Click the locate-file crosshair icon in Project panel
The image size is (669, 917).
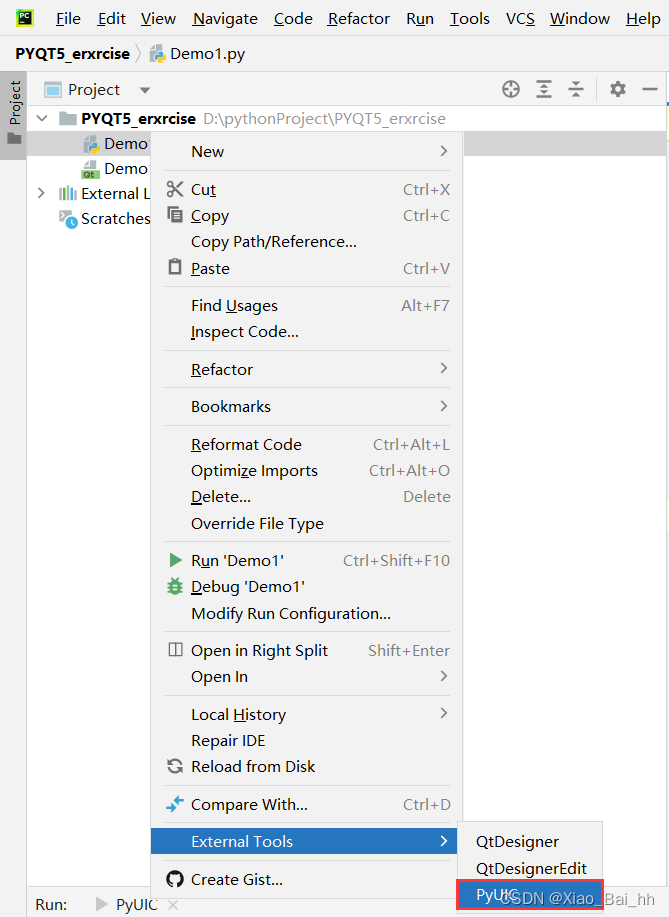[x=511, y=89]
